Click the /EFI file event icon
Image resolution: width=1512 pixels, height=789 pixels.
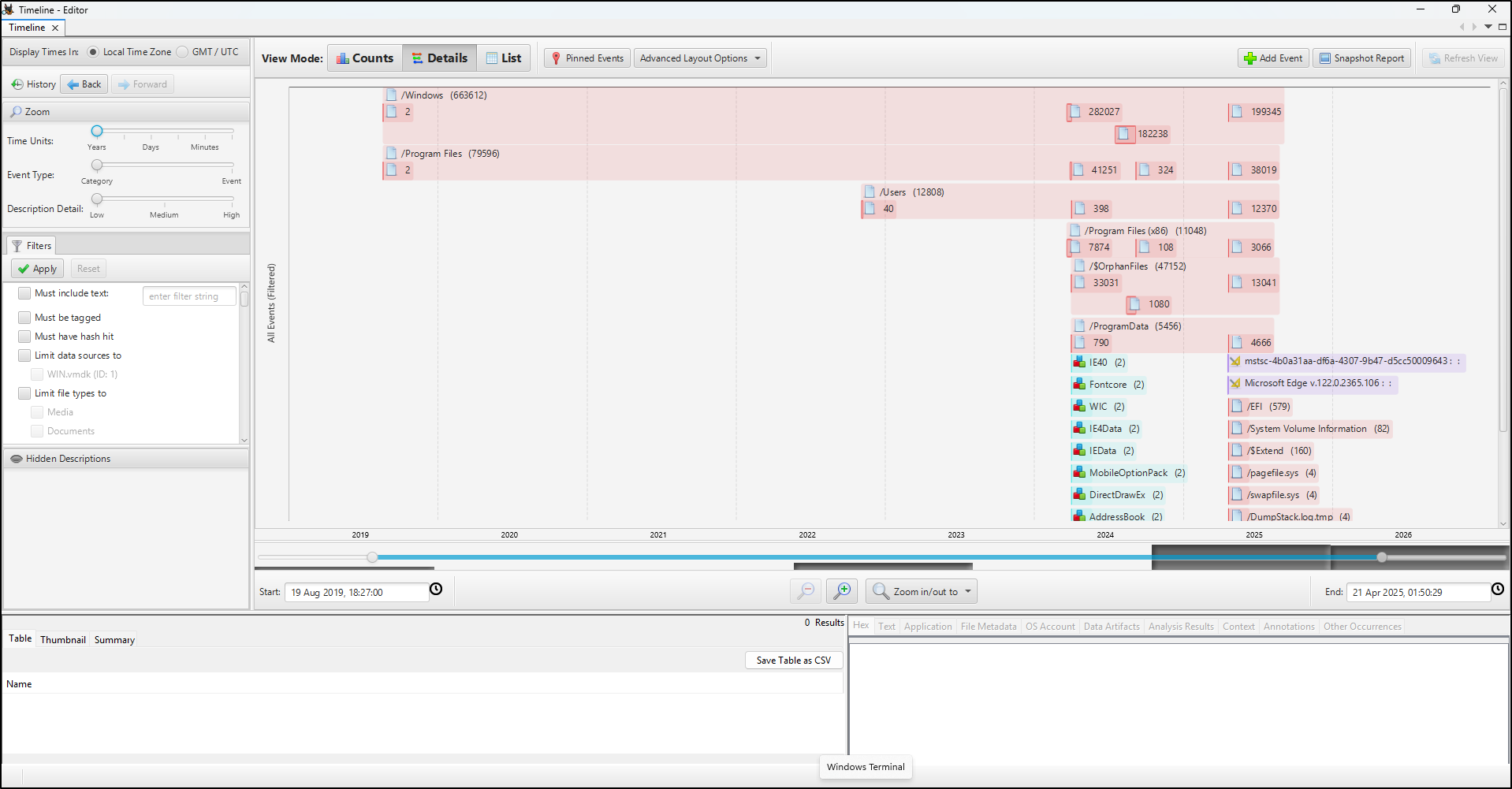(x=1237, y=407)
